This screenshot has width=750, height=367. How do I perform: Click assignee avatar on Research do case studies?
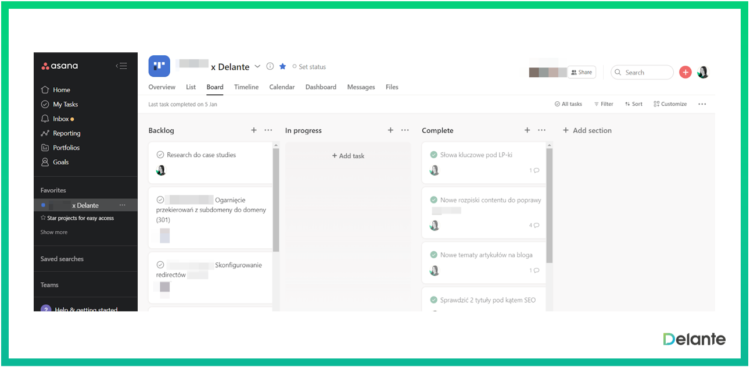[x=161, y=170]
